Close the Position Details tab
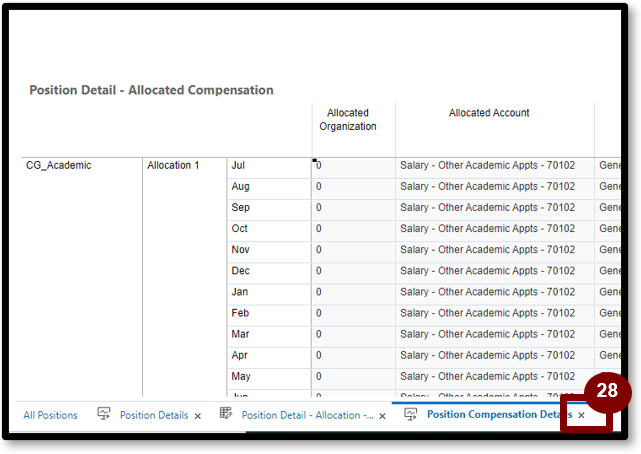The width and height of the screenshot is (641, 454). (x=198, y=416)
